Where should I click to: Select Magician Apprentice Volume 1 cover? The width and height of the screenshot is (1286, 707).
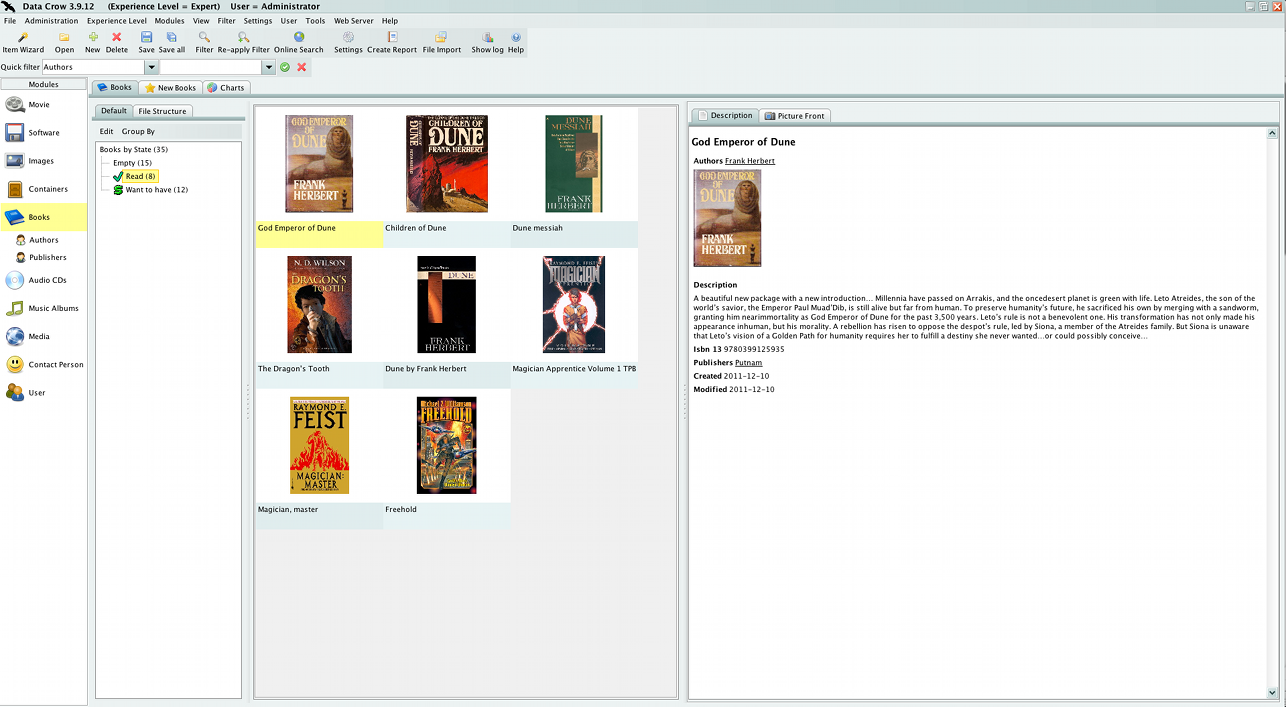click(x=574, y=305)
